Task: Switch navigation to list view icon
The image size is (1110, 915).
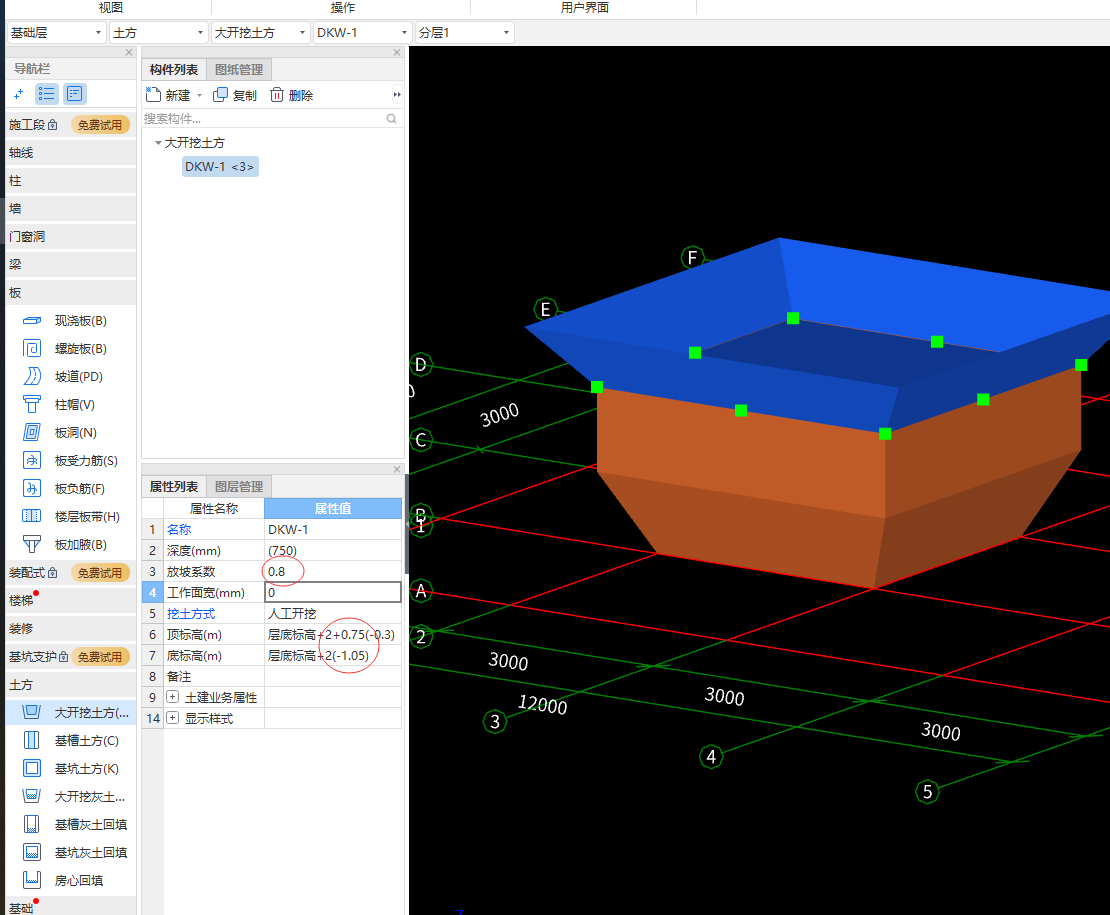Action: coord(47,93)
